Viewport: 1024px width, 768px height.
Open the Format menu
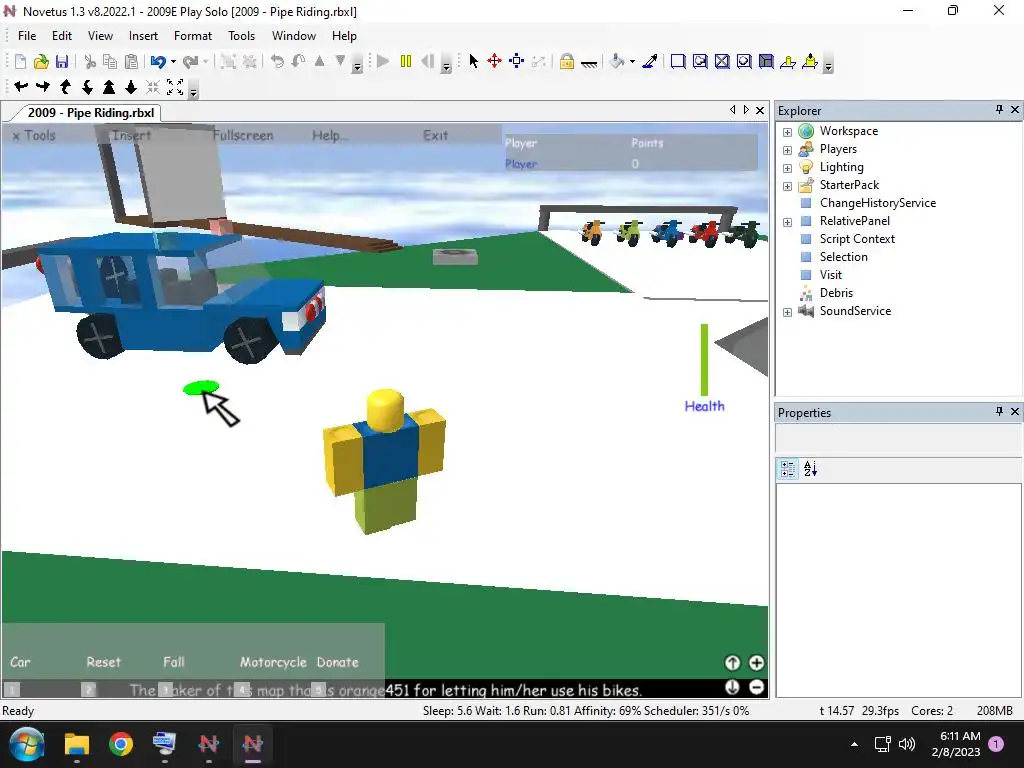pyautogui.click(x=193, y=36)
